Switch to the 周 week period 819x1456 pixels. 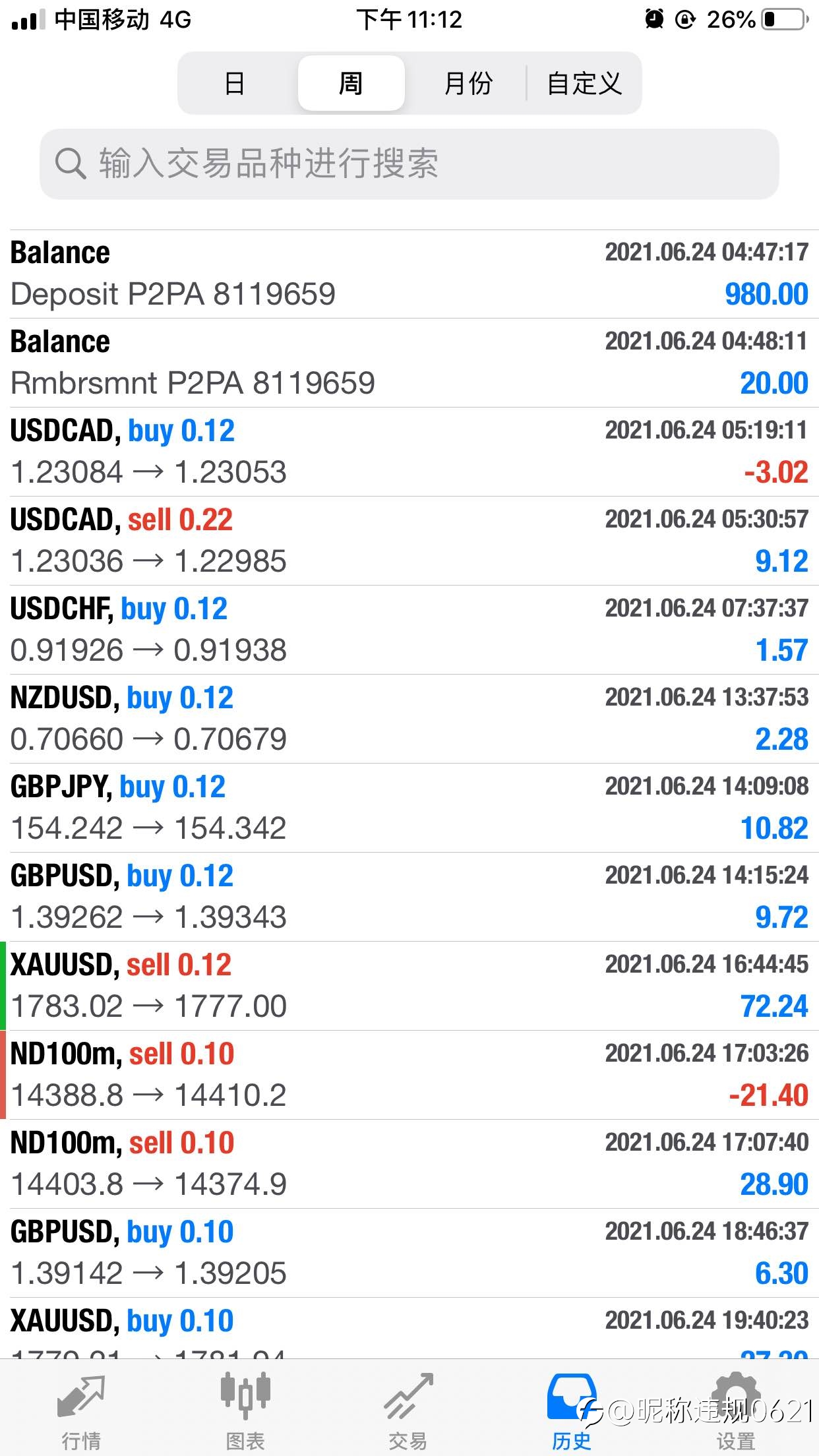pos(351,83)
